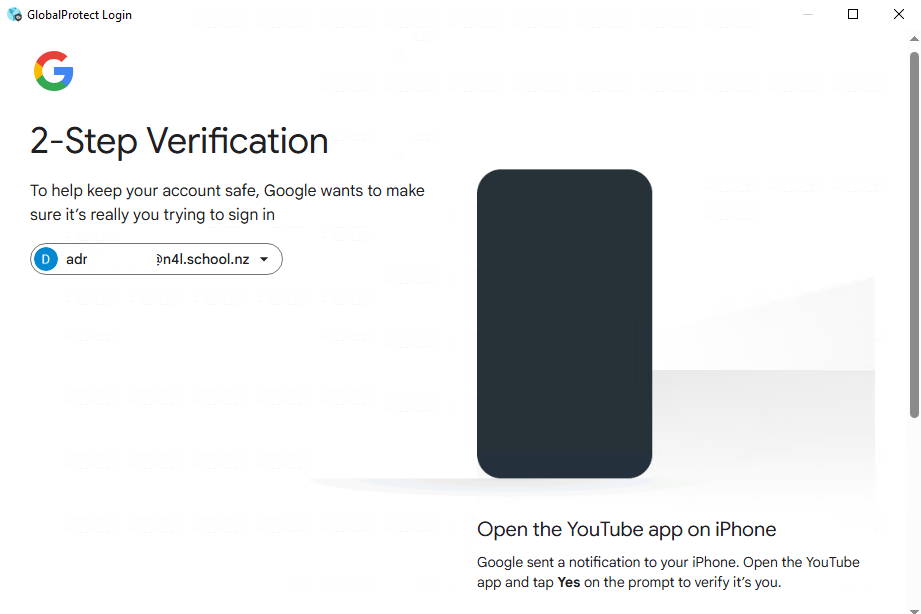Minimize the GlobalProtect Login window

807,15
